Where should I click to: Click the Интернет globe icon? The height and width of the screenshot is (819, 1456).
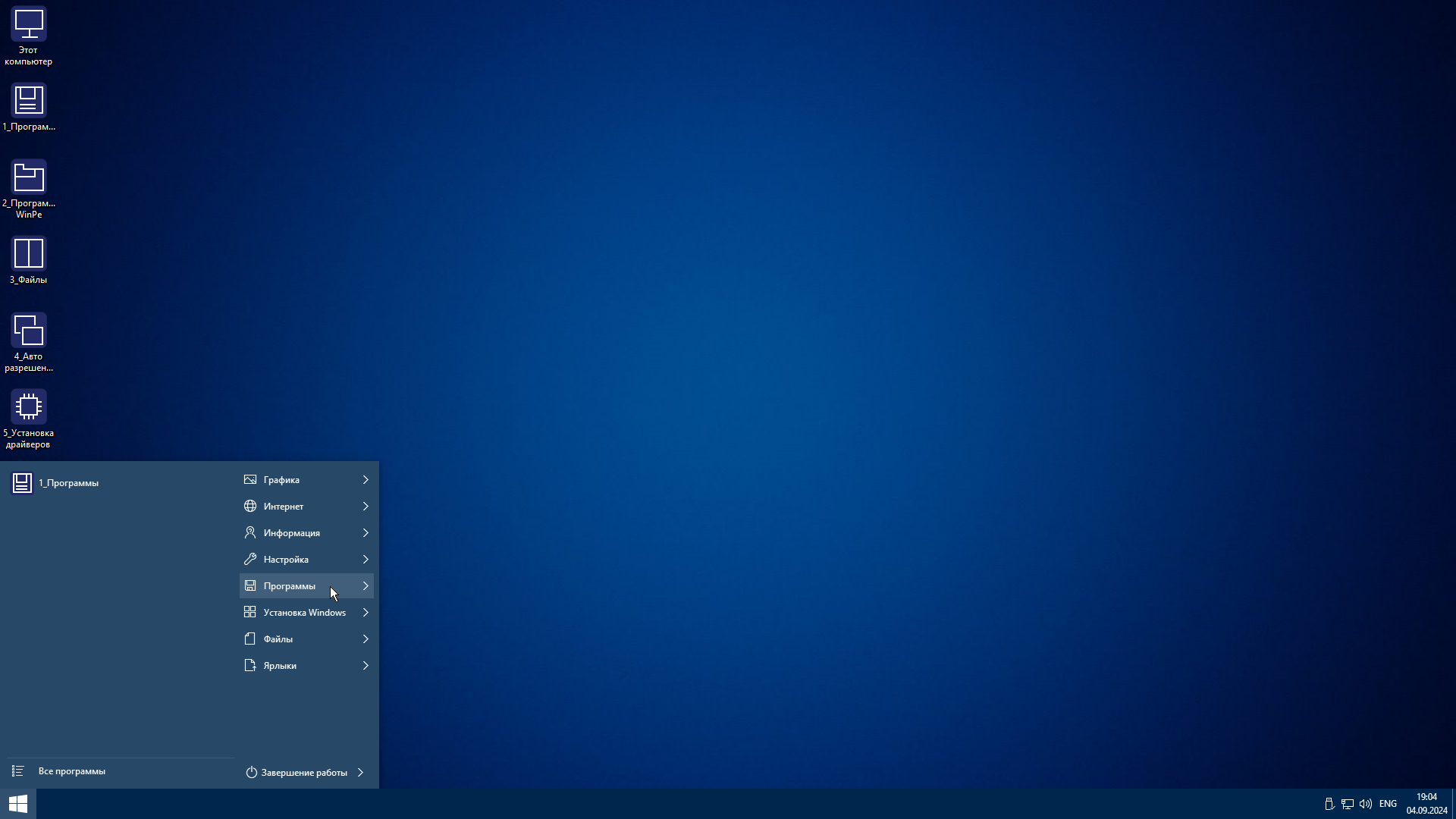[x=250, y=507]
